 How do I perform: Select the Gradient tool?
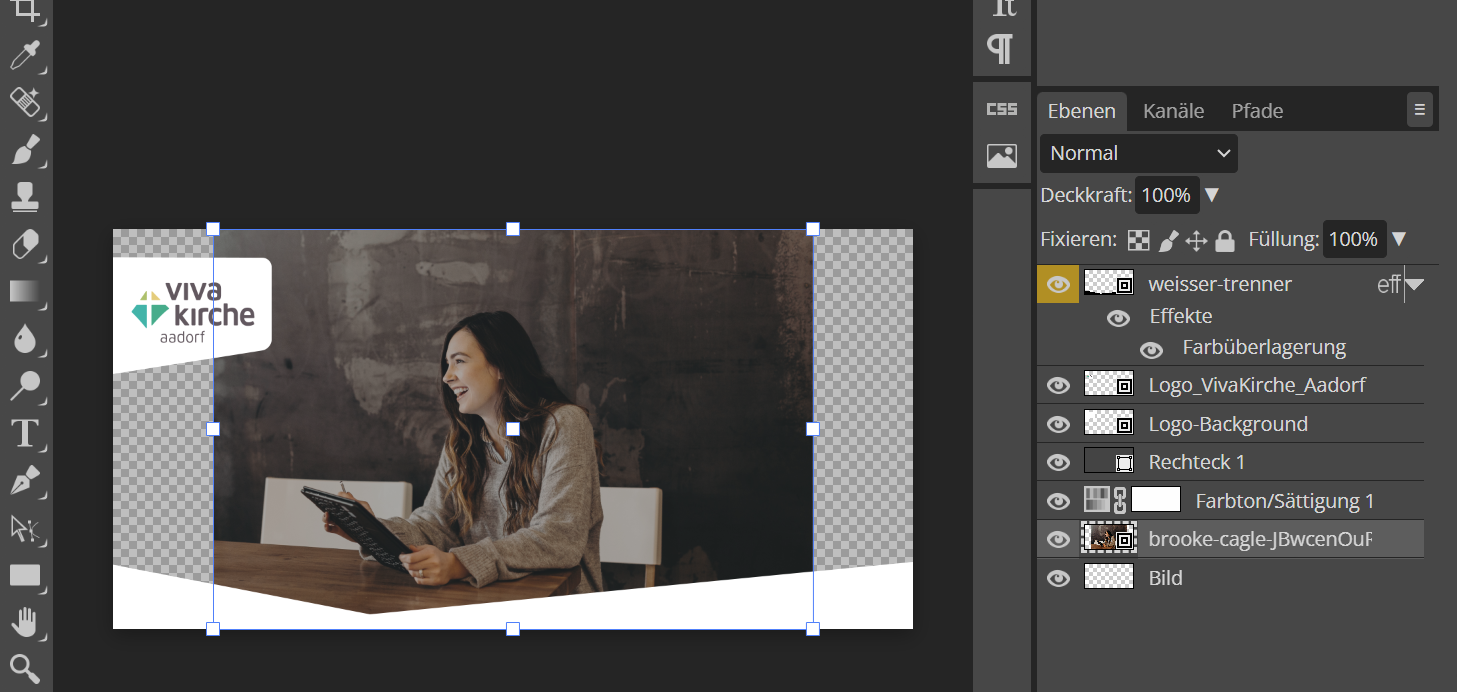(x=24, y=291)
